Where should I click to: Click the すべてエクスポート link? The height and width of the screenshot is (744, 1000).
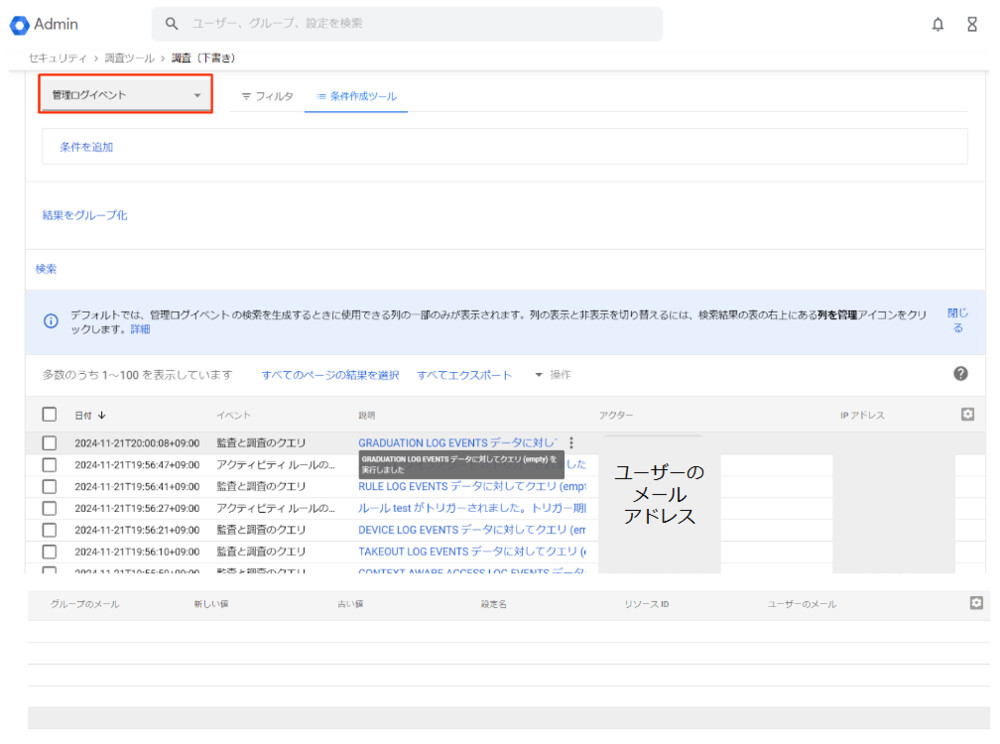click(x=464, y=375)
